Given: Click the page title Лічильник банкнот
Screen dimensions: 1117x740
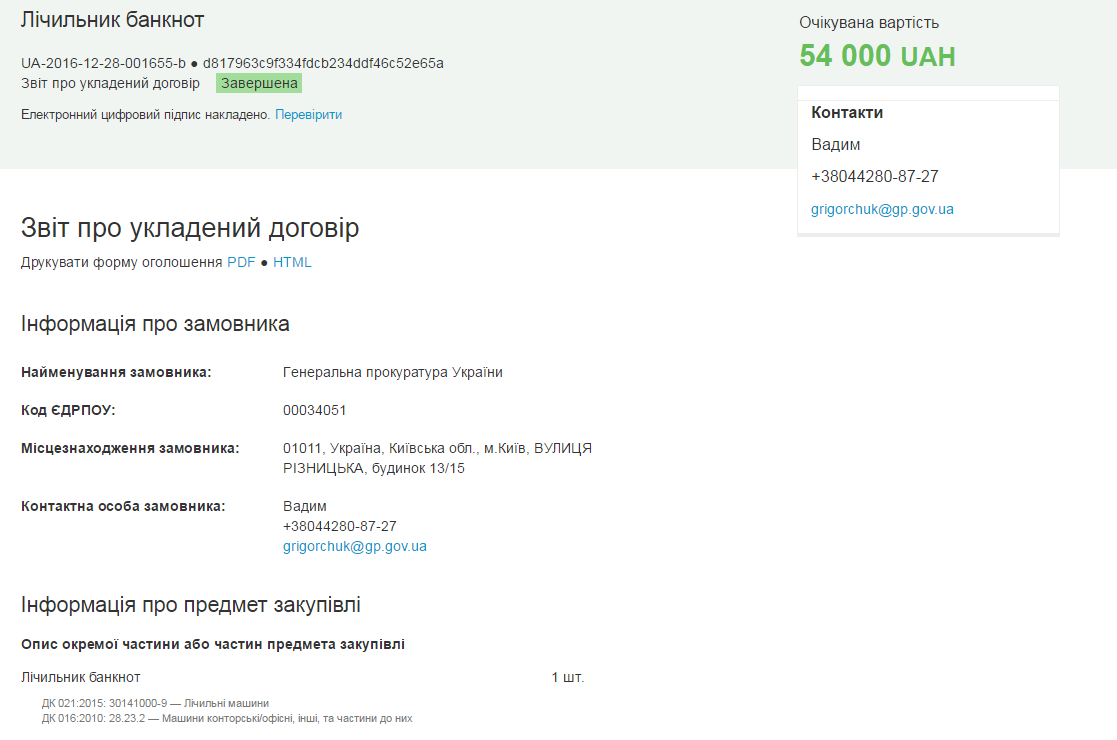Looking at the screenshot, I should click(113, 20).
